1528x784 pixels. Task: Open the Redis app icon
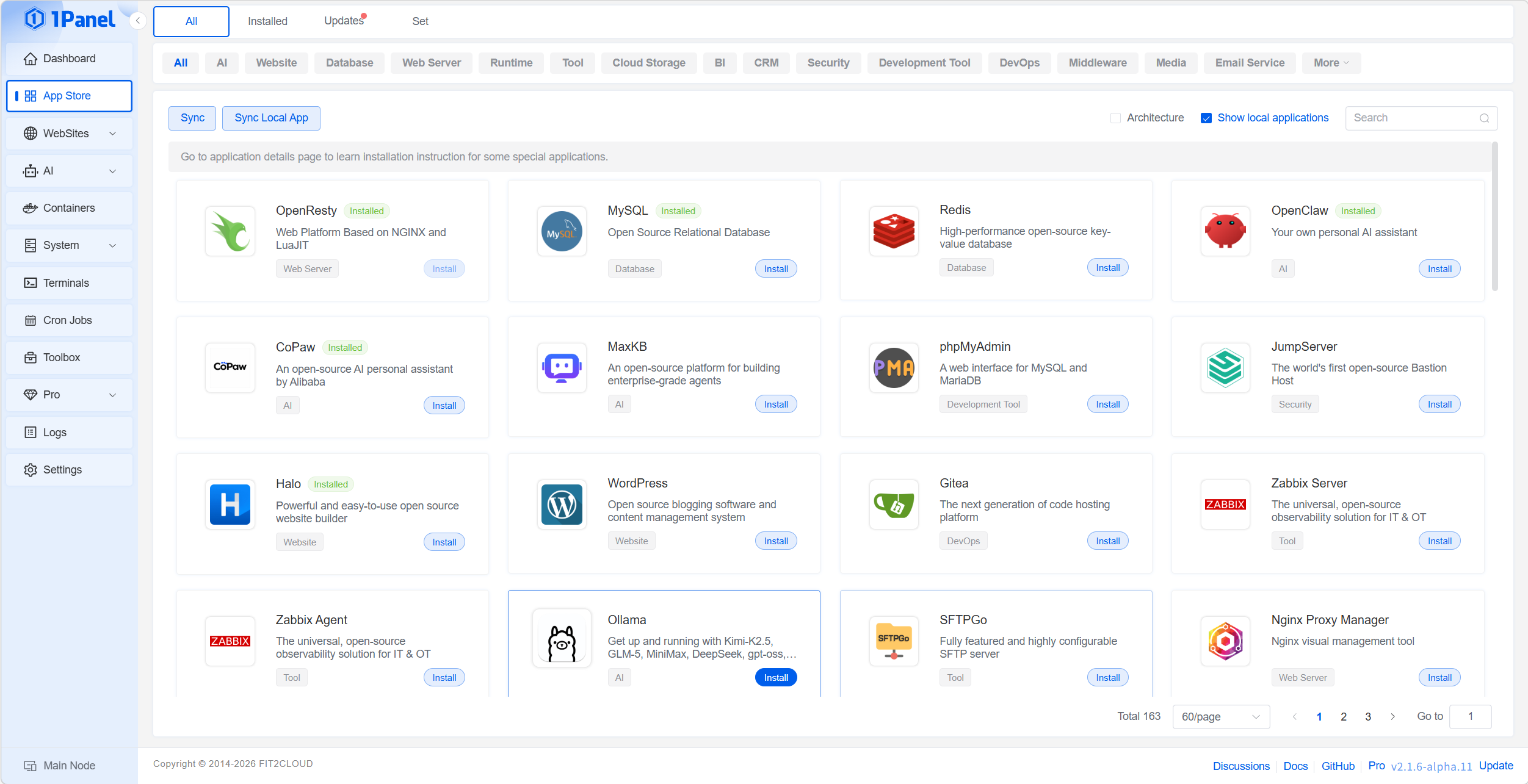894,231
